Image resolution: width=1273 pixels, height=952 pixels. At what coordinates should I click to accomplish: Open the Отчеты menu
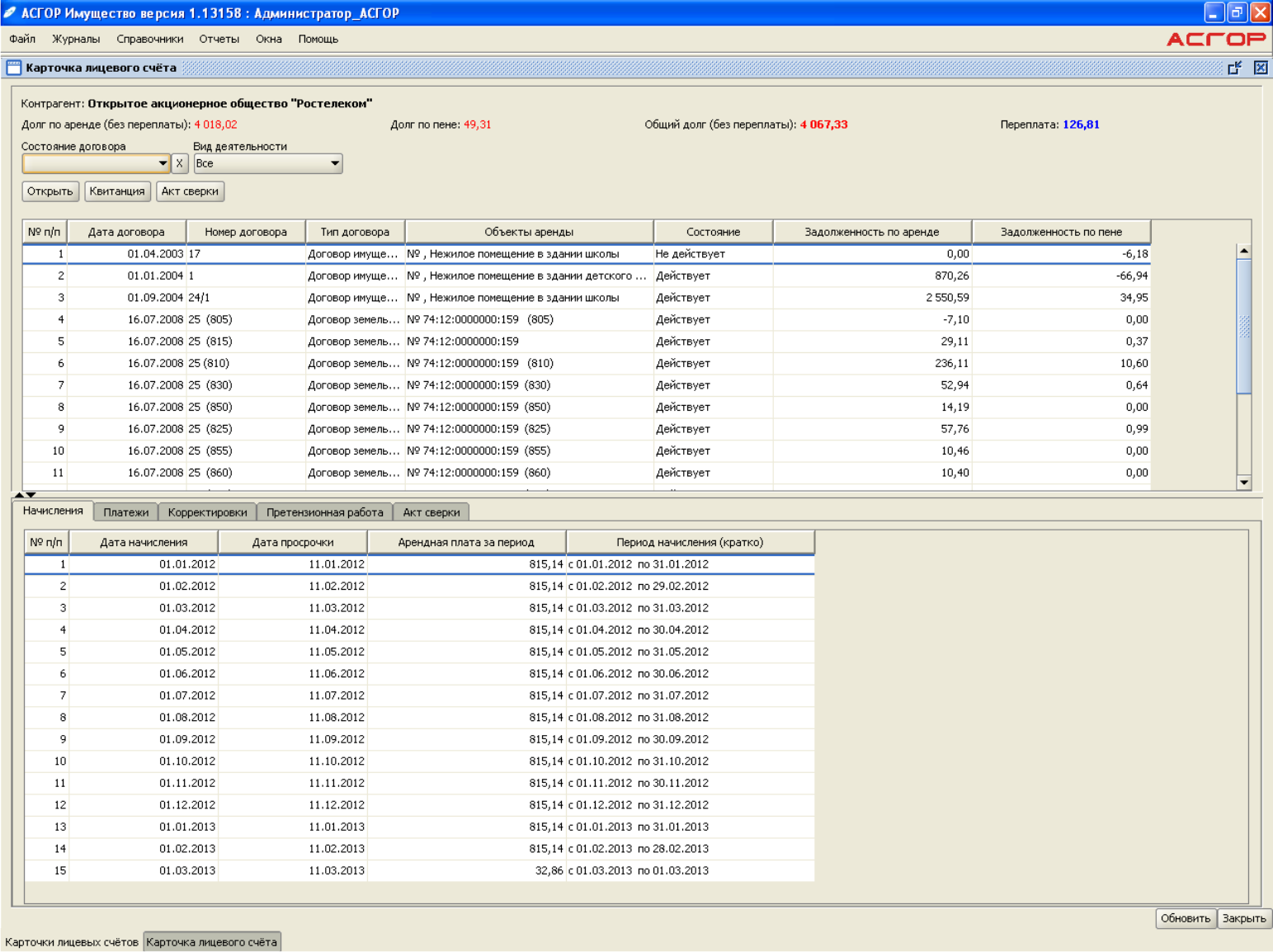(x=219, y=39)
